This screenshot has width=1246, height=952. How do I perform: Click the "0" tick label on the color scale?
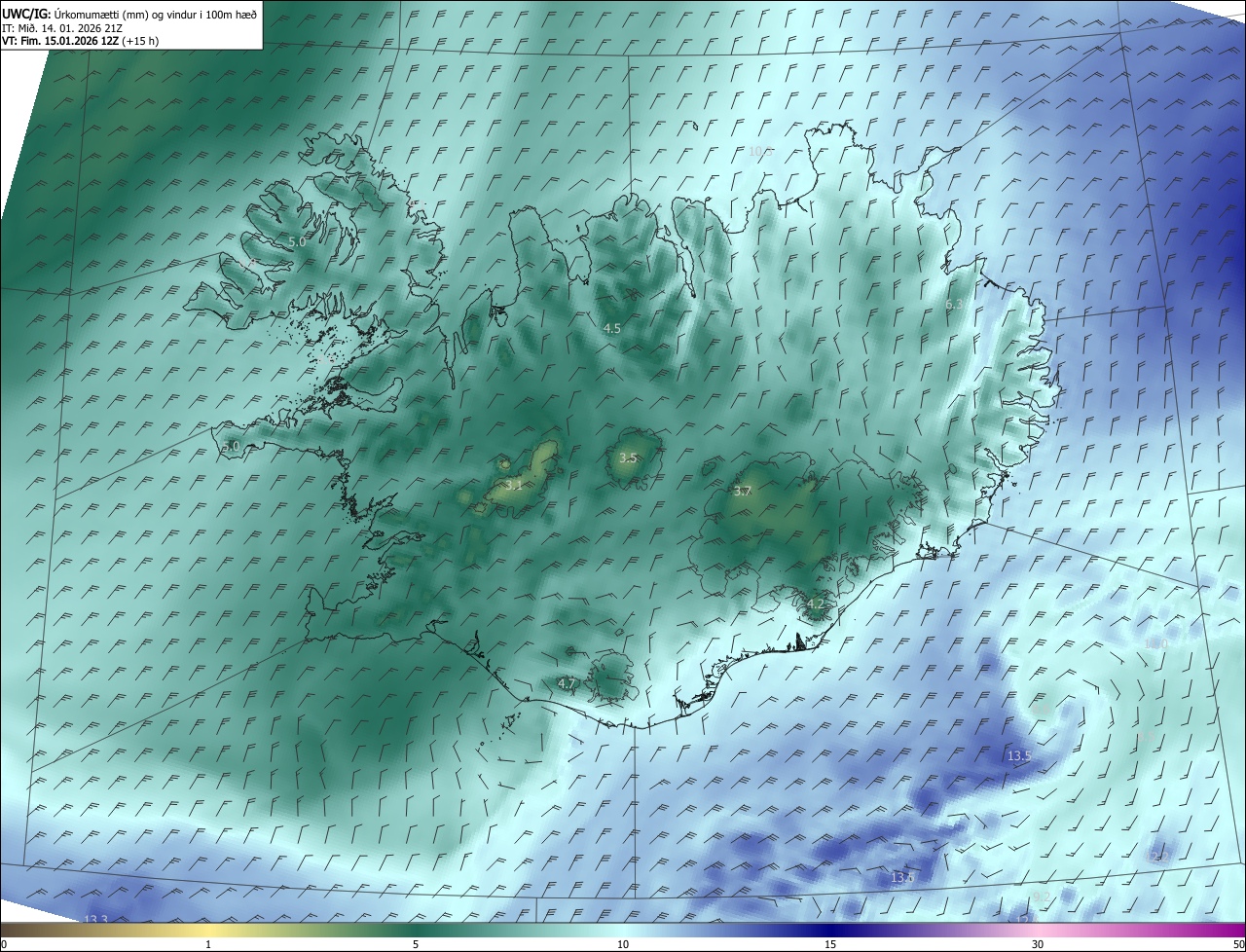tap(4, 944)
